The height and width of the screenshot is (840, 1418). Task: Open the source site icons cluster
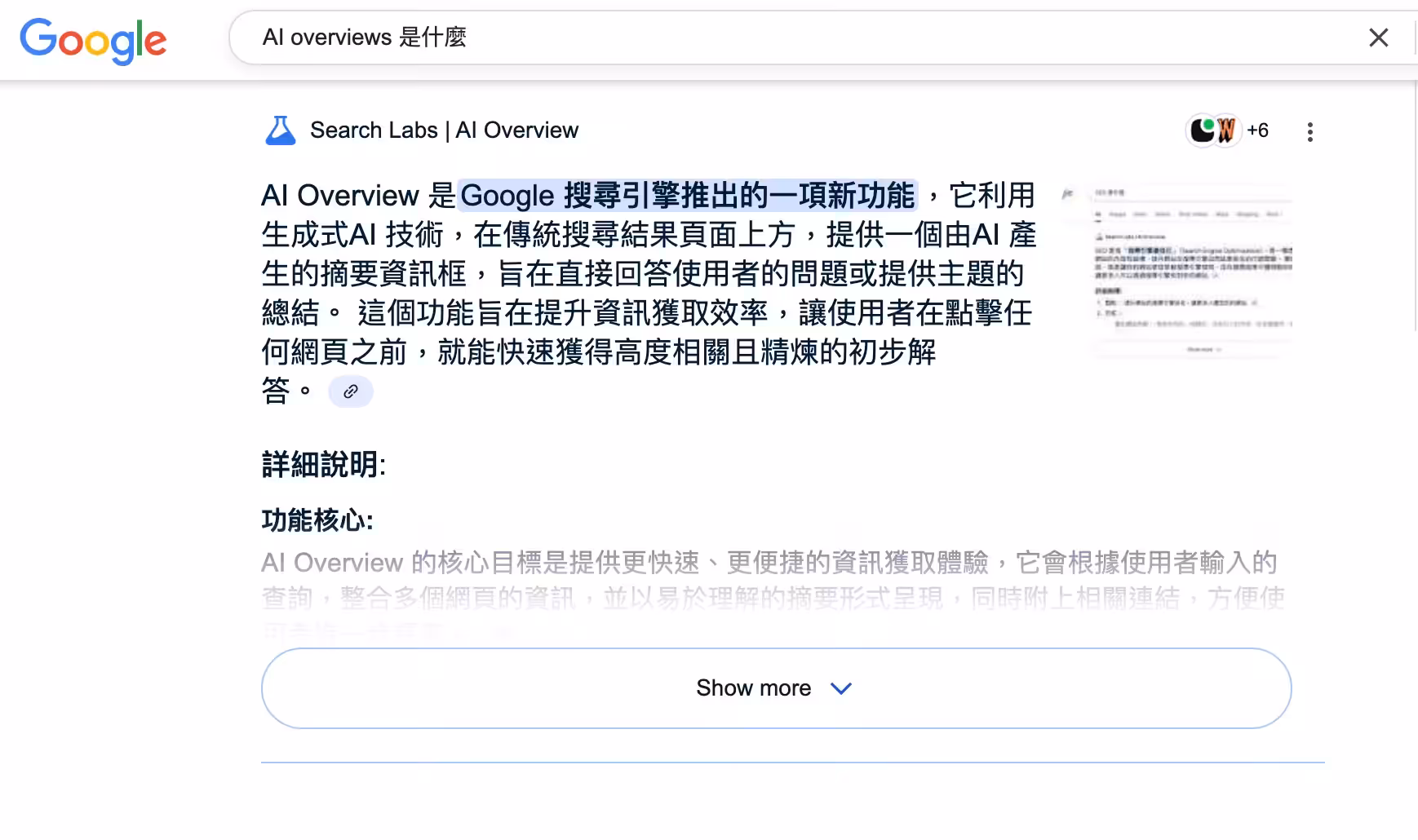pos(1213,130)
